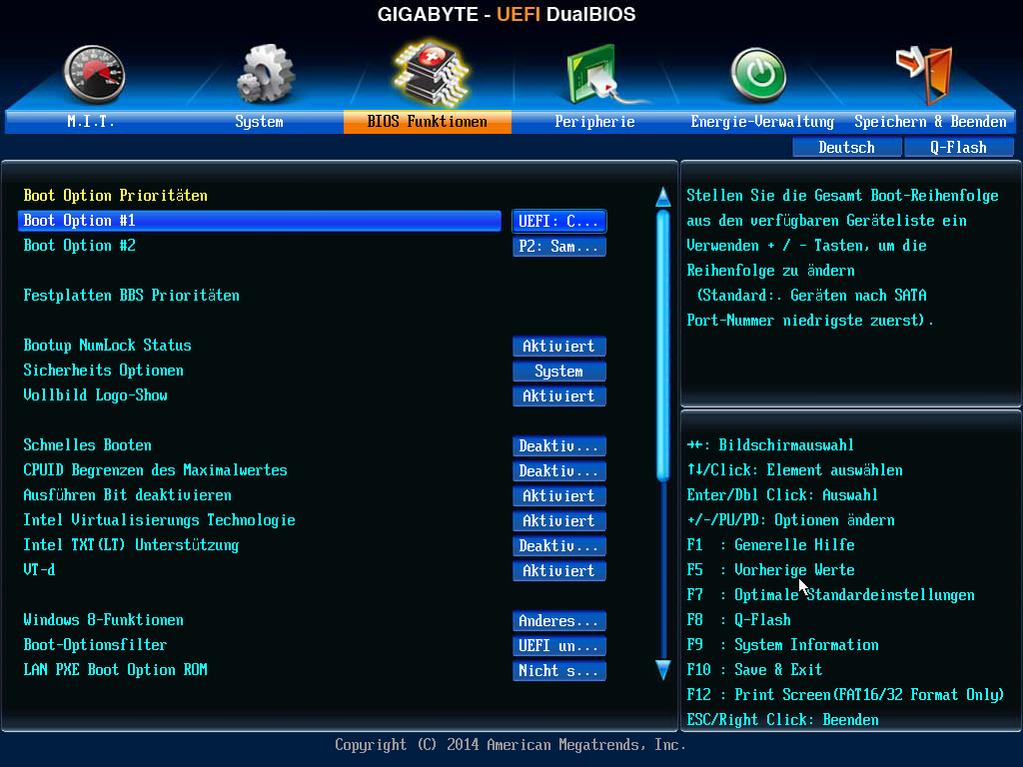Click the F10 : Save & Exit hint

(754, 670)
